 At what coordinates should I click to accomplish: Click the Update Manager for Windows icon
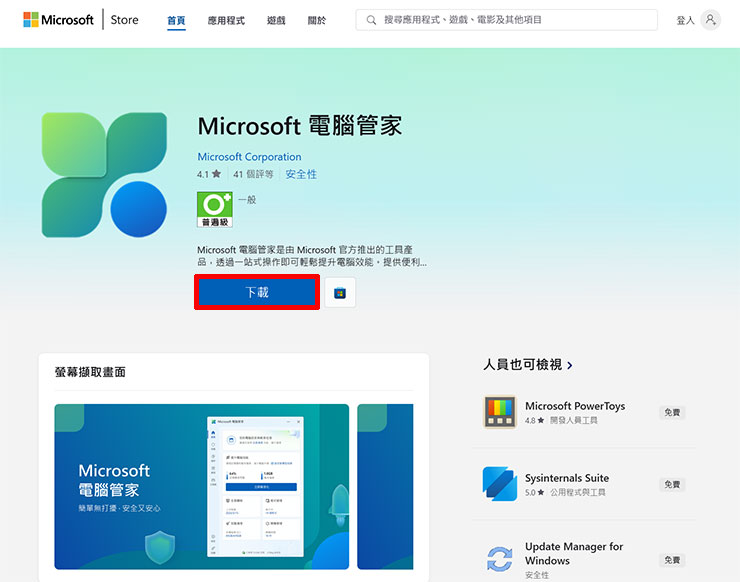[x=500, y=559]
